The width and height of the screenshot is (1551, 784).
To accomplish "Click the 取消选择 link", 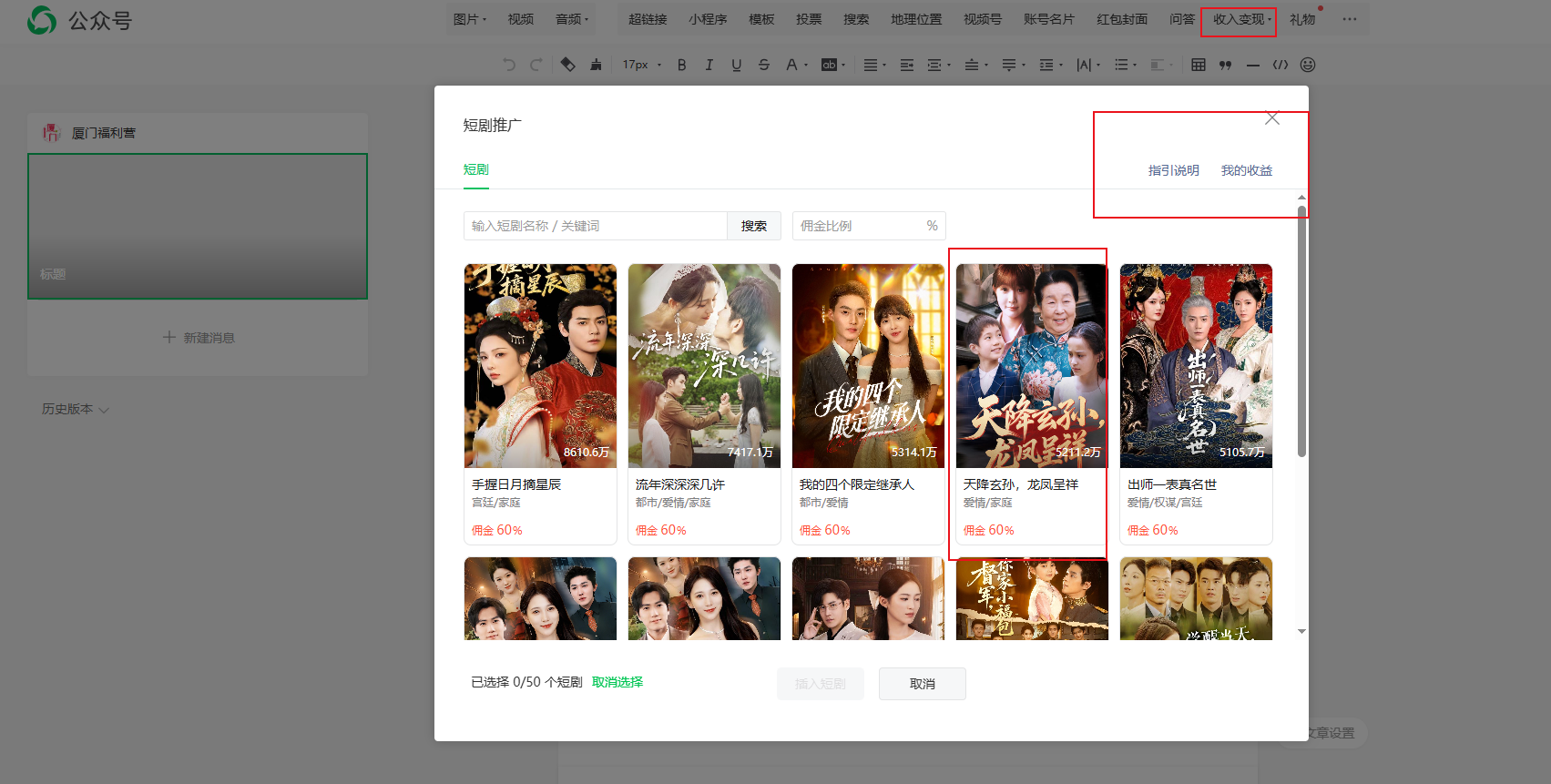I will click(617, 682).
